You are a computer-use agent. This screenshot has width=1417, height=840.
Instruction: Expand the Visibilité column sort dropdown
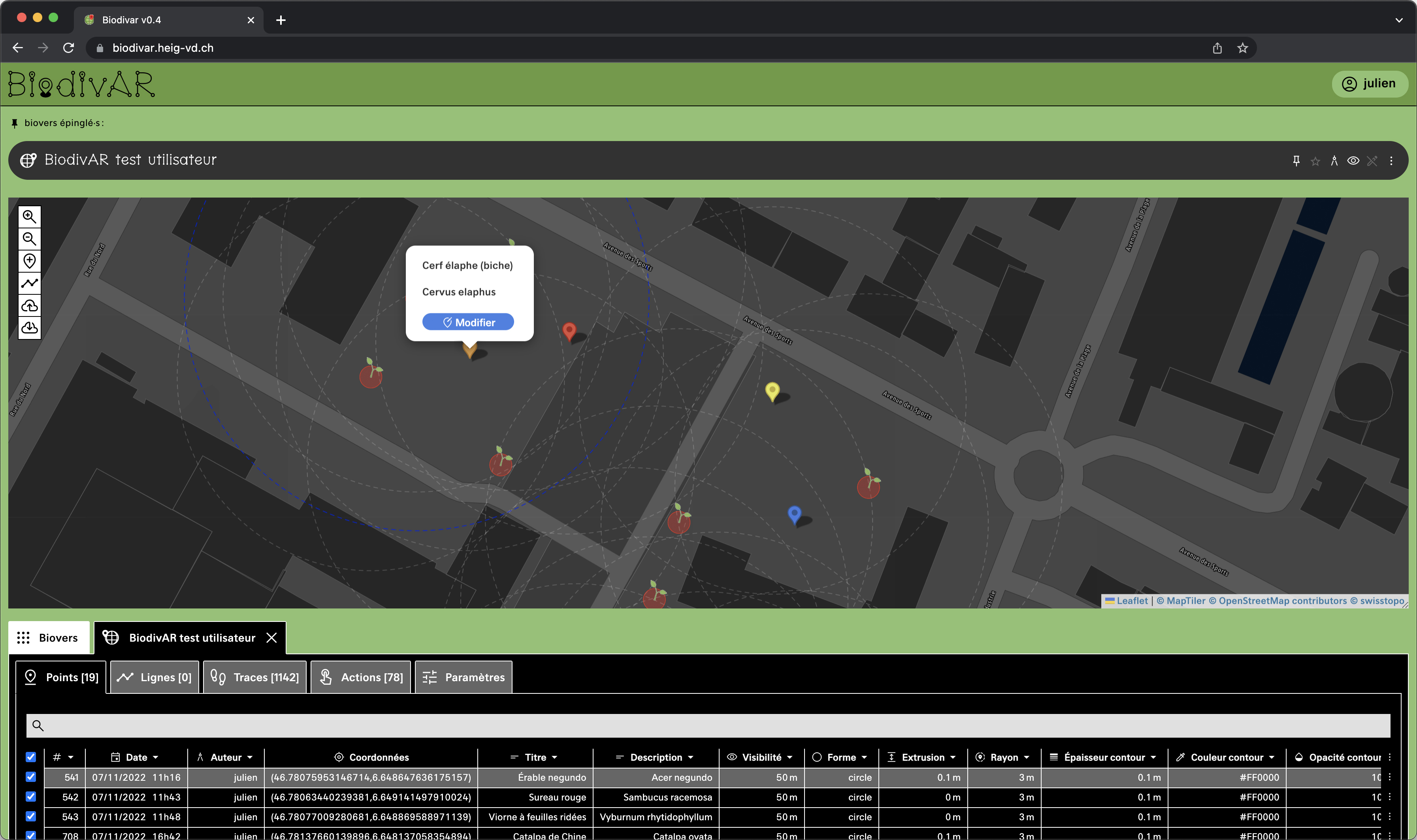point(790,757)
